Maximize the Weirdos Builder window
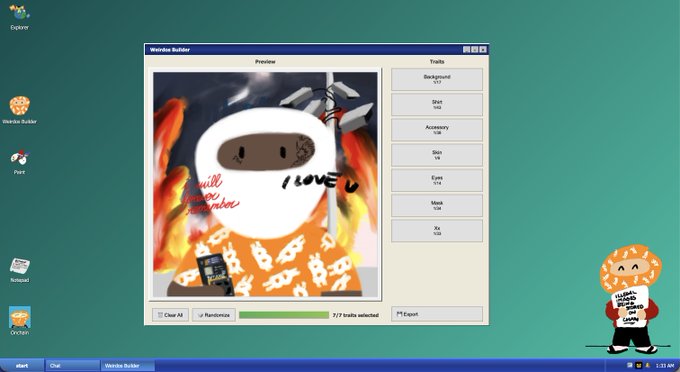680x372 pixels. tap(474, 49)
